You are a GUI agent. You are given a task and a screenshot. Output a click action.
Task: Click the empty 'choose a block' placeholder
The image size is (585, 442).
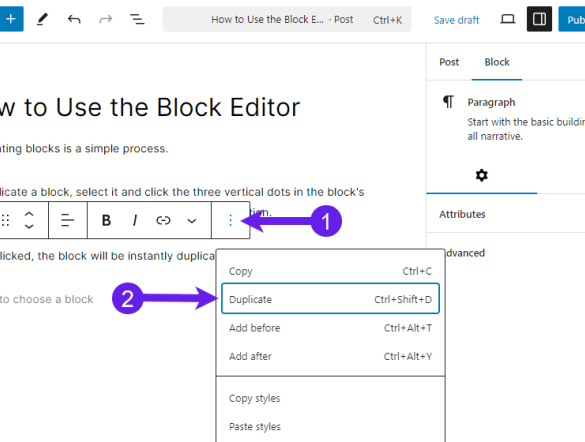coord(47,299)
